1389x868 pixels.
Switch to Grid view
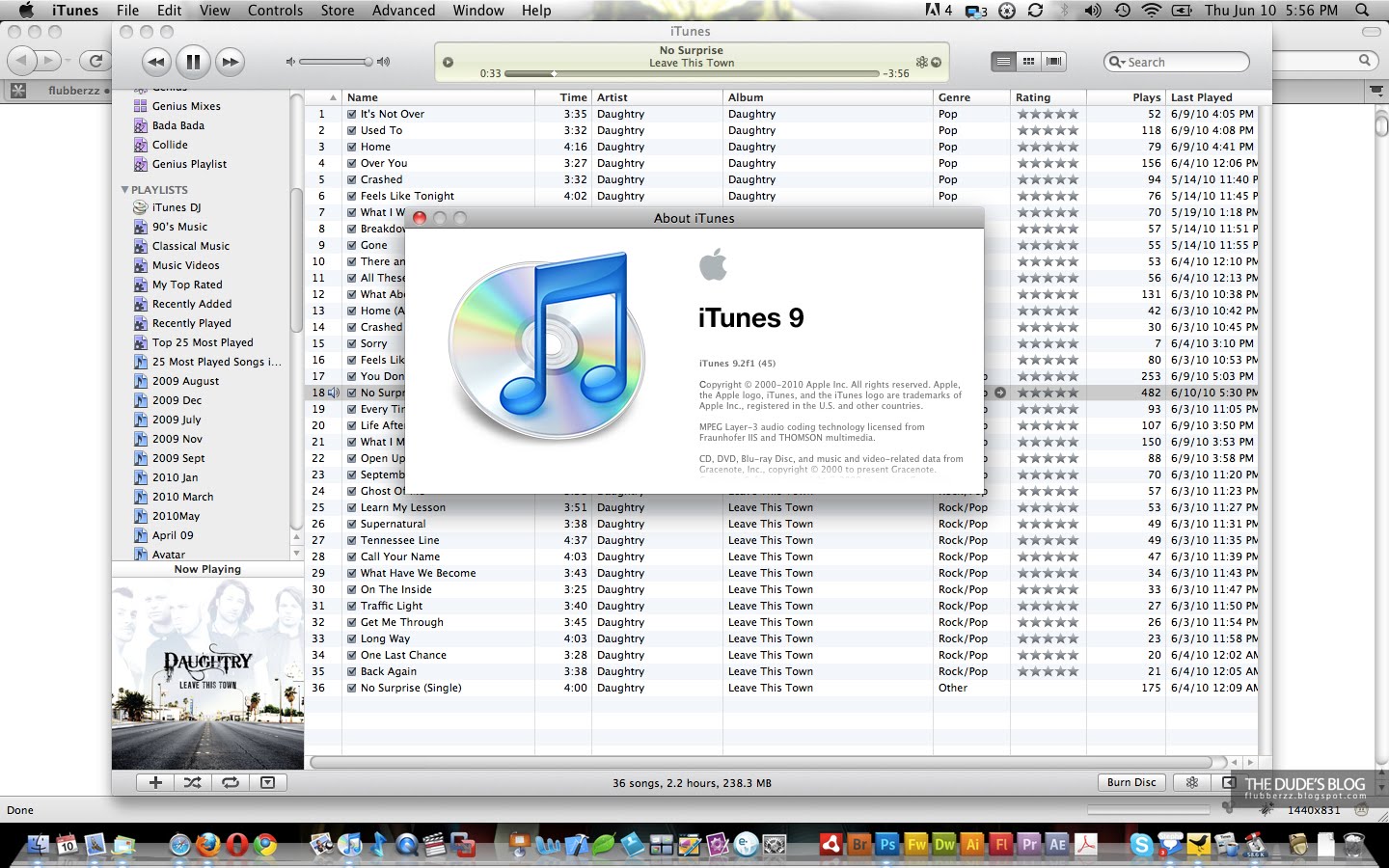coord(1028,61)
